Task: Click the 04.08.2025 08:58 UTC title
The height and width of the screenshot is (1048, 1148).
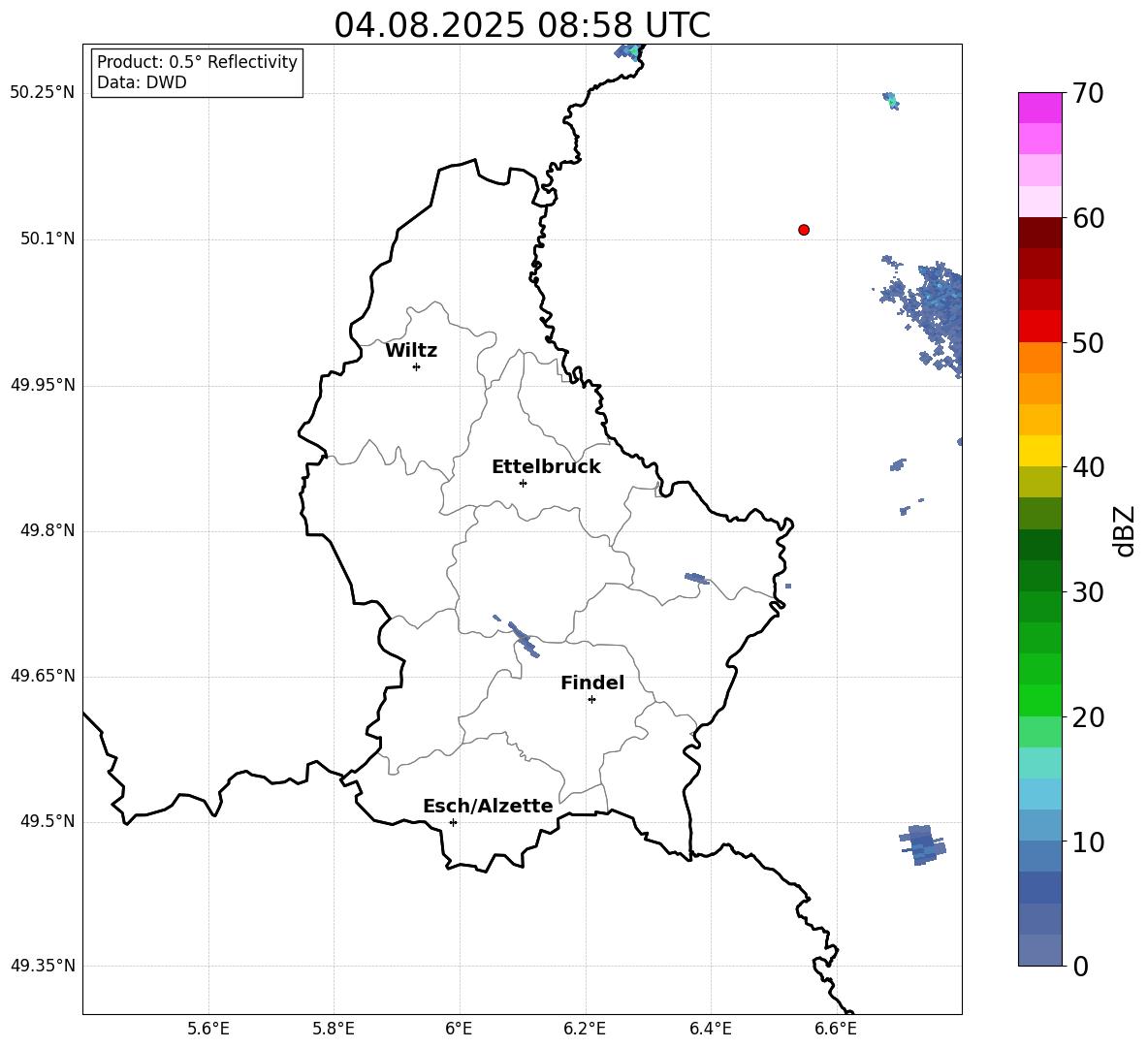Action: click(522, 25)
